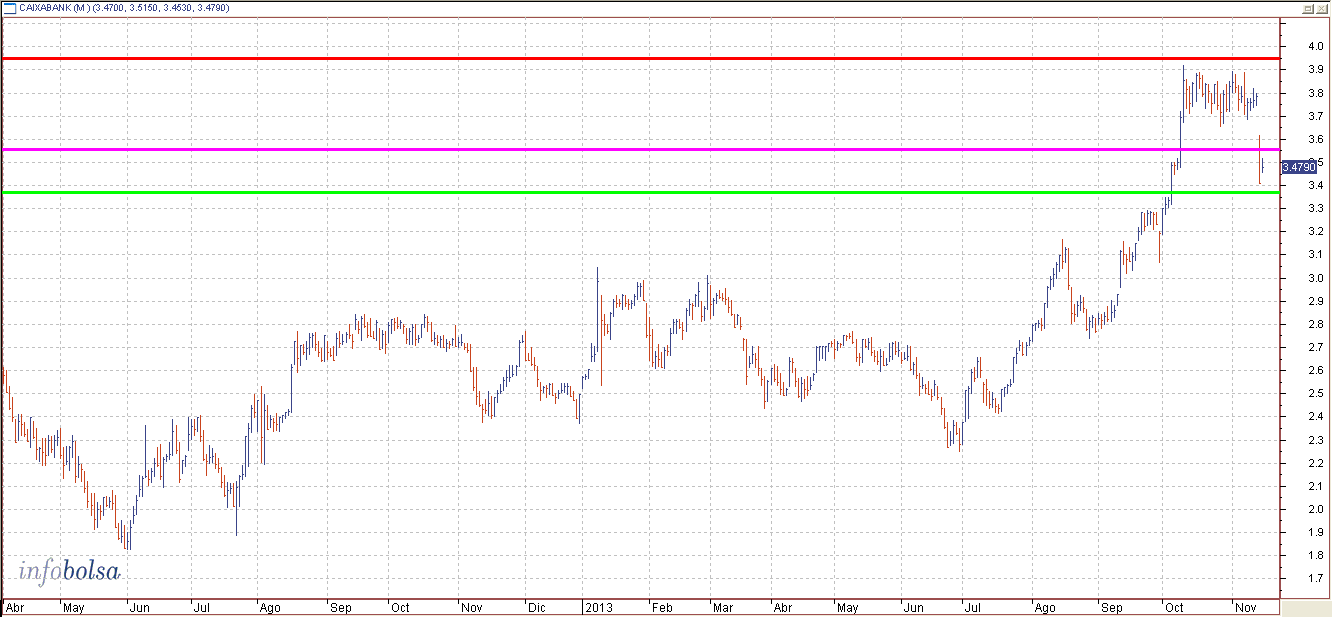Select the current price tag 3.4790
The image size is (1332, 617).
point(1298,167)
